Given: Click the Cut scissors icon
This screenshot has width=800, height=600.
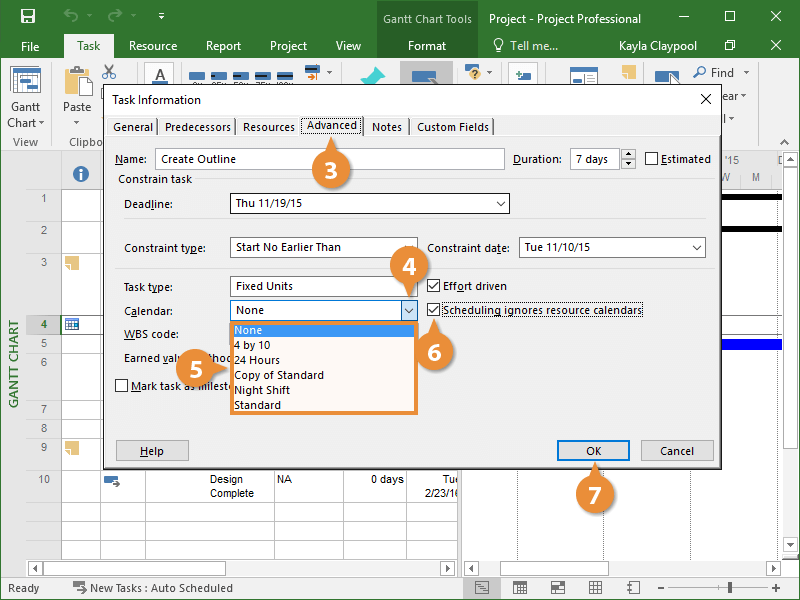Looking at the screenshot, I should tap(109, 72).
